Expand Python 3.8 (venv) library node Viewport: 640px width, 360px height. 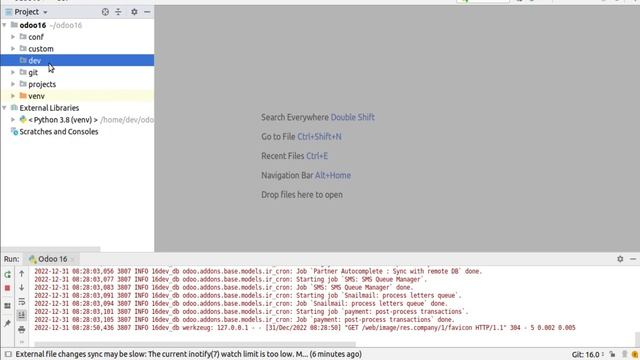click(13, 120)
